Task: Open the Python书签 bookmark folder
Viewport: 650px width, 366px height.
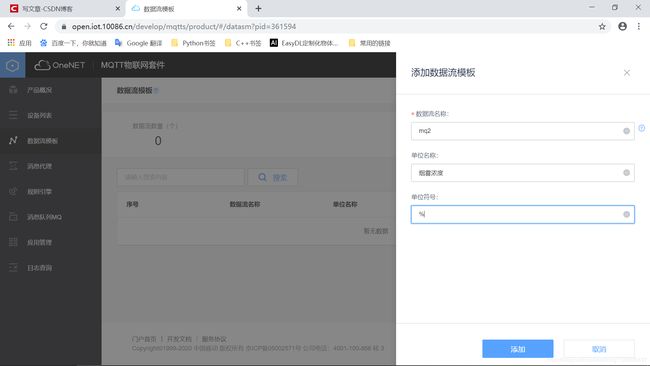Action: (x=193, y=43)
